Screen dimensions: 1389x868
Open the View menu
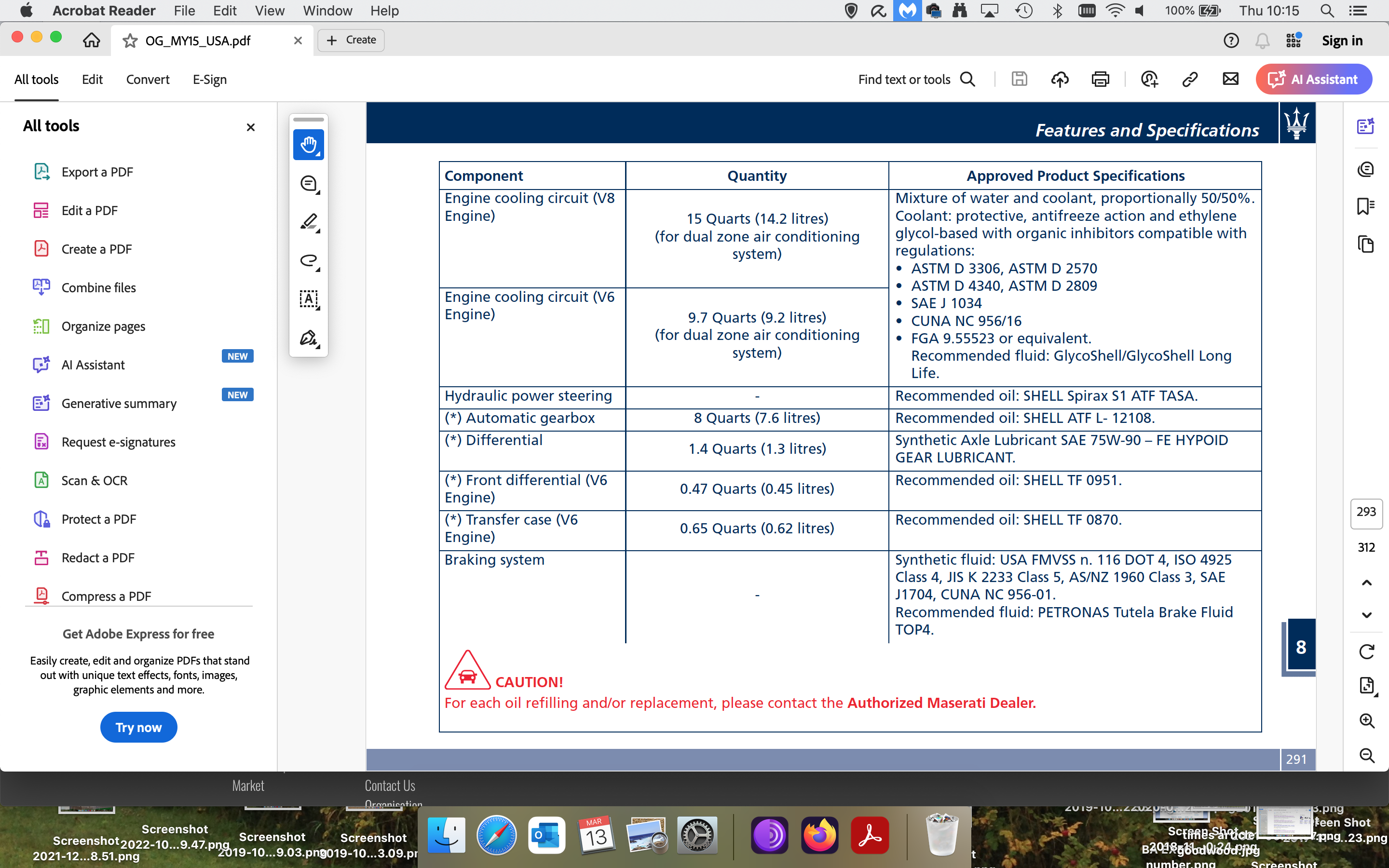click(x=269, y=10)
